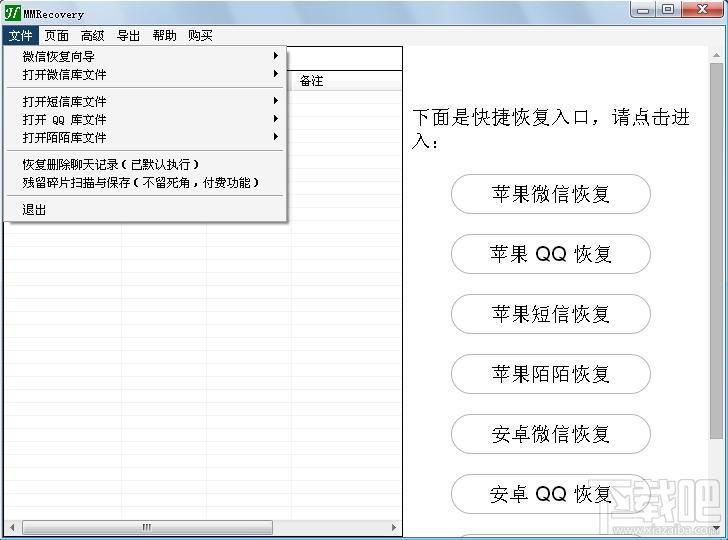Select 打开陌陌库文件 menu entry
Viewport: 728px width, 540px height.
pyautogui.click(x=145, y=137)
